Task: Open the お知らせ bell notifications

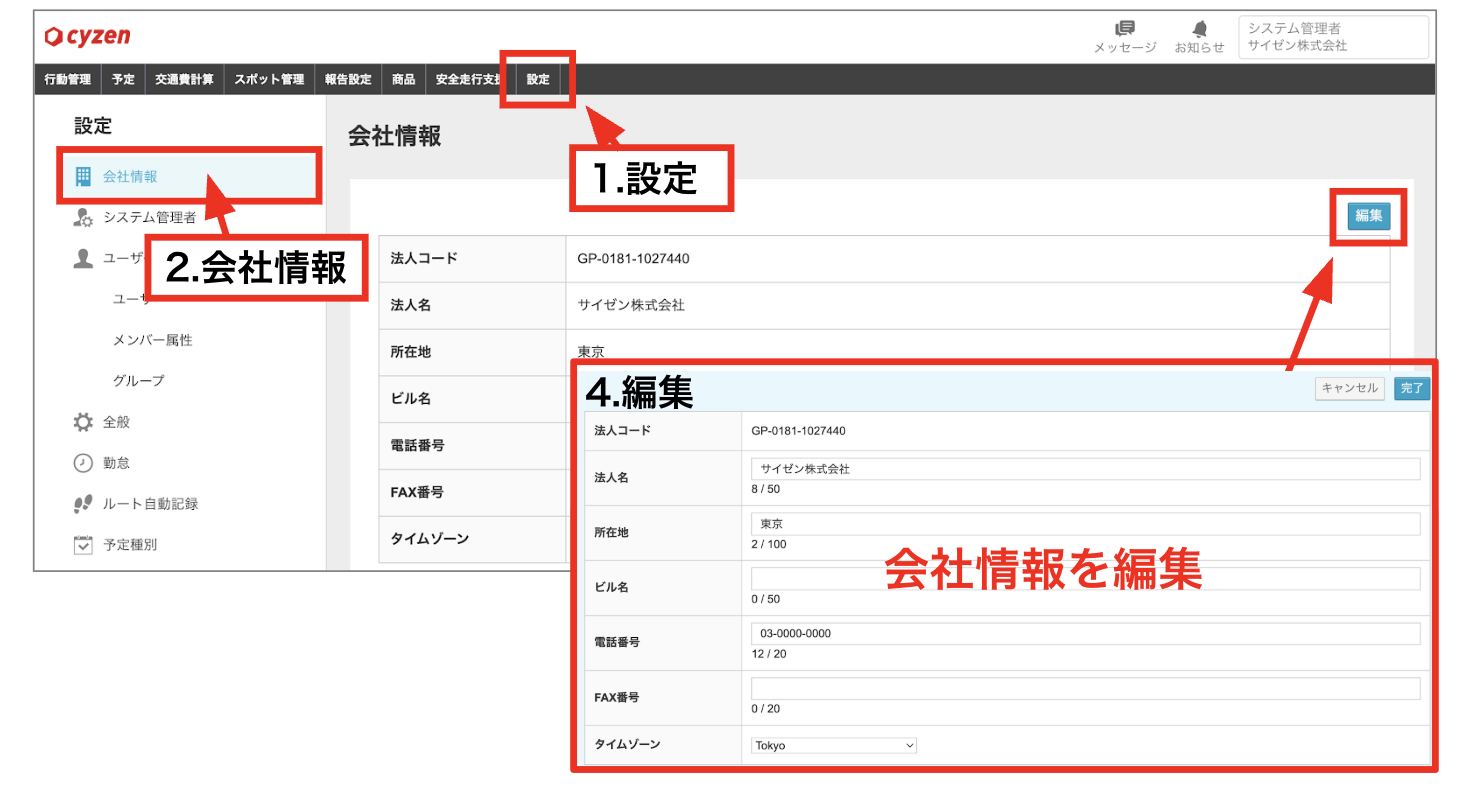Action: click(x=1200, y=28)
